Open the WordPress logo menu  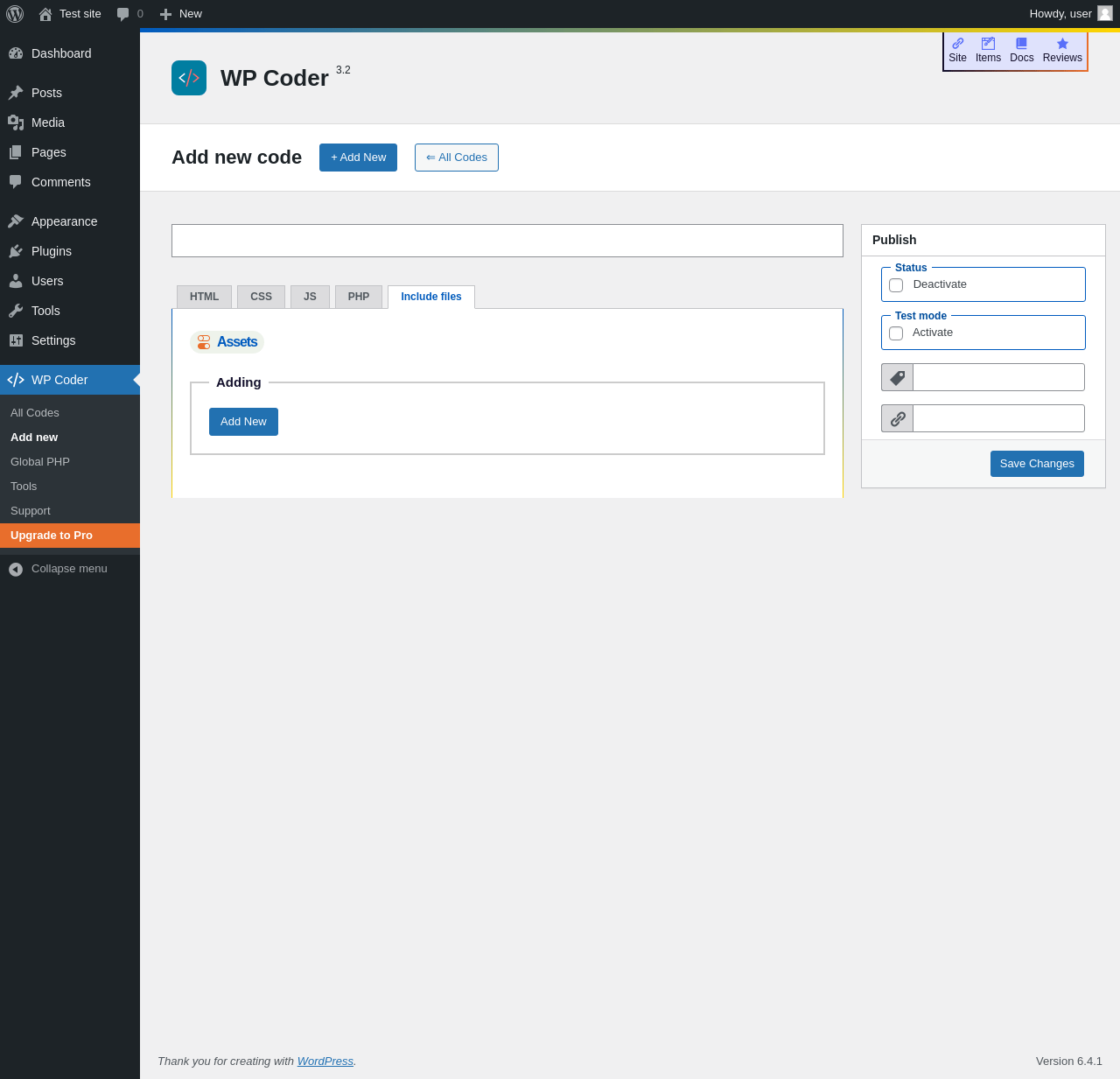click(15, 14)
